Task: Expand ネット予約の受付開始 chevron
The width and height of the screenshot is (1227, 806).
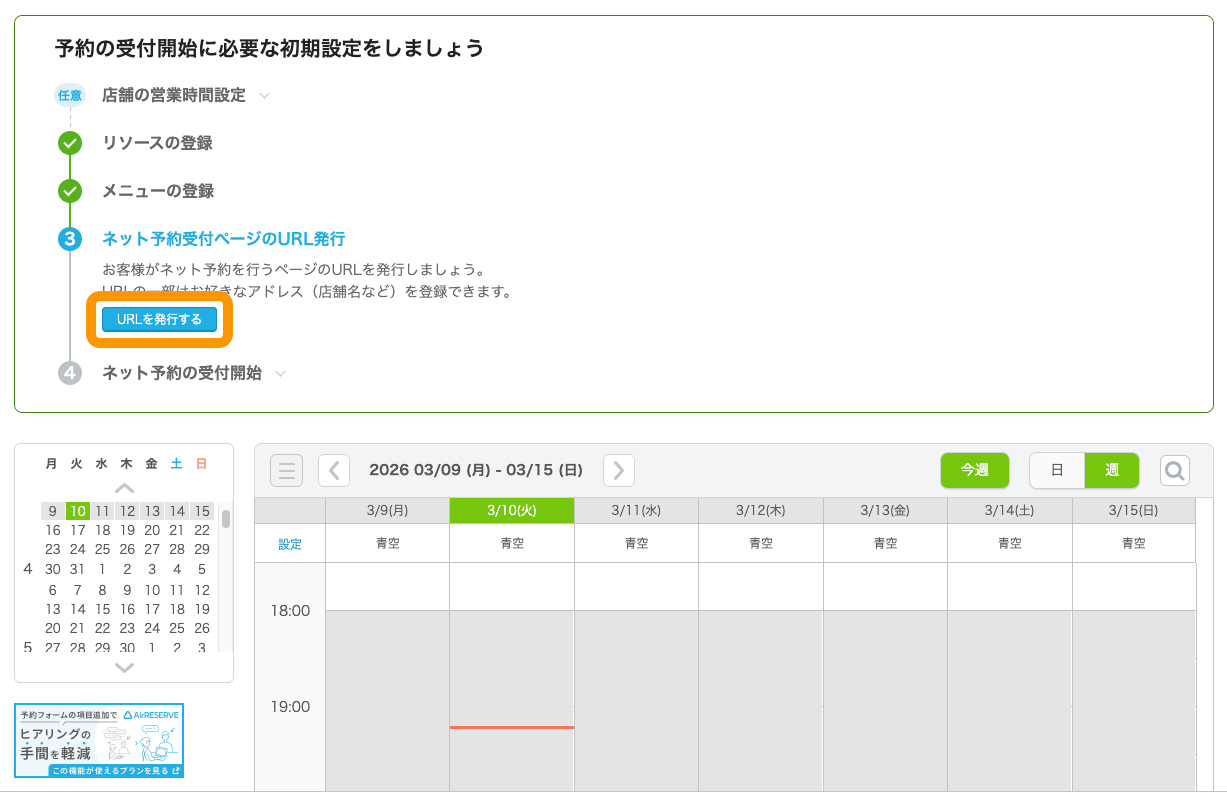Action: tap(280, 374)
